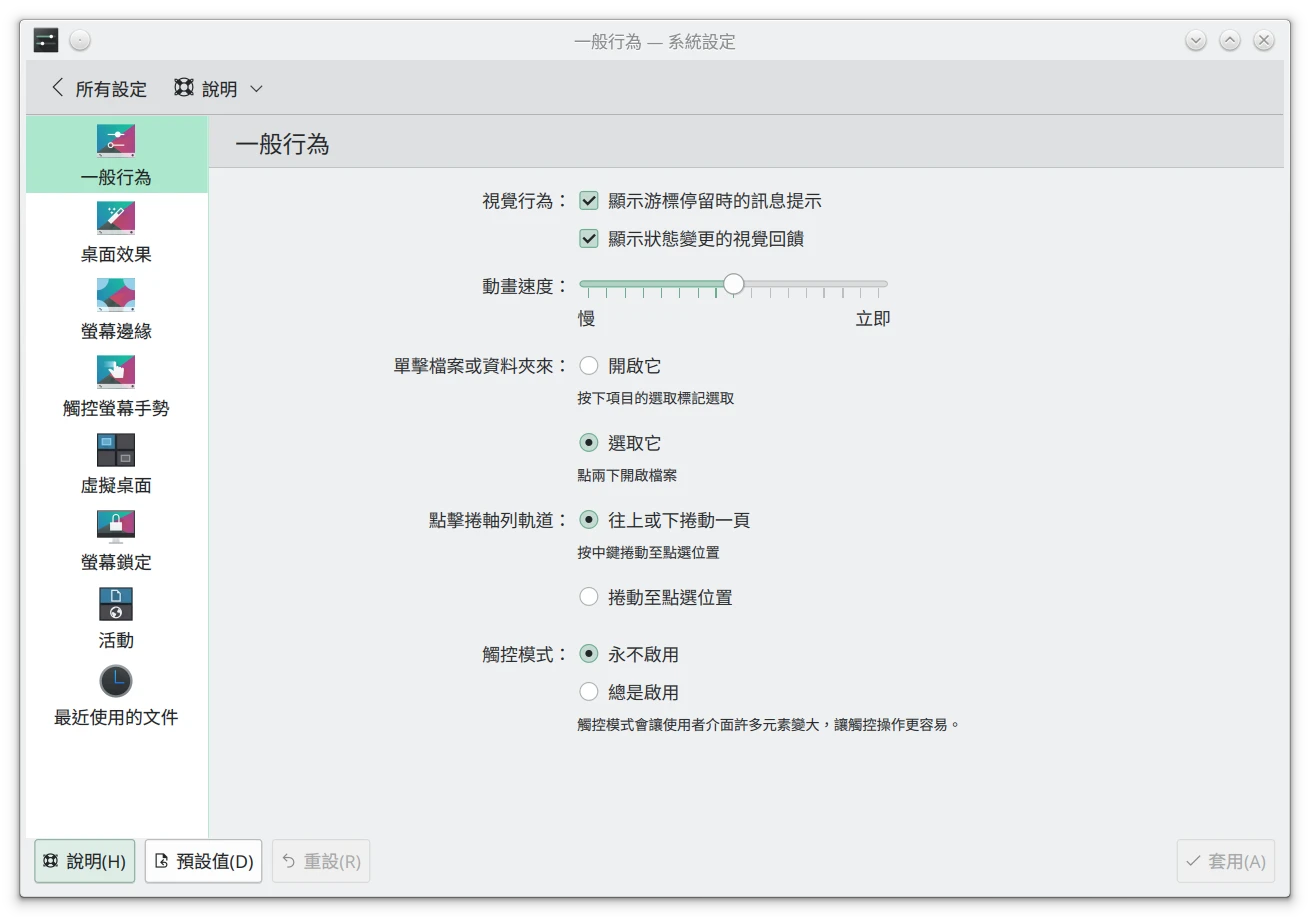This screenshot has width=1310, height=917.
Task: Click the 動畫速度 slider handle
Action: pos(734,284)
